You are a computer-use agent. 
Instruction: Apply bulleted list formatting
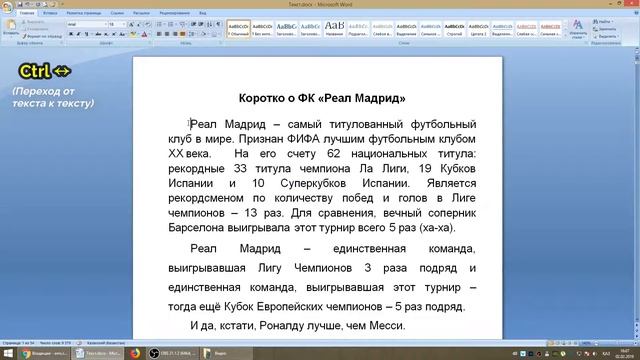(160, 24)
